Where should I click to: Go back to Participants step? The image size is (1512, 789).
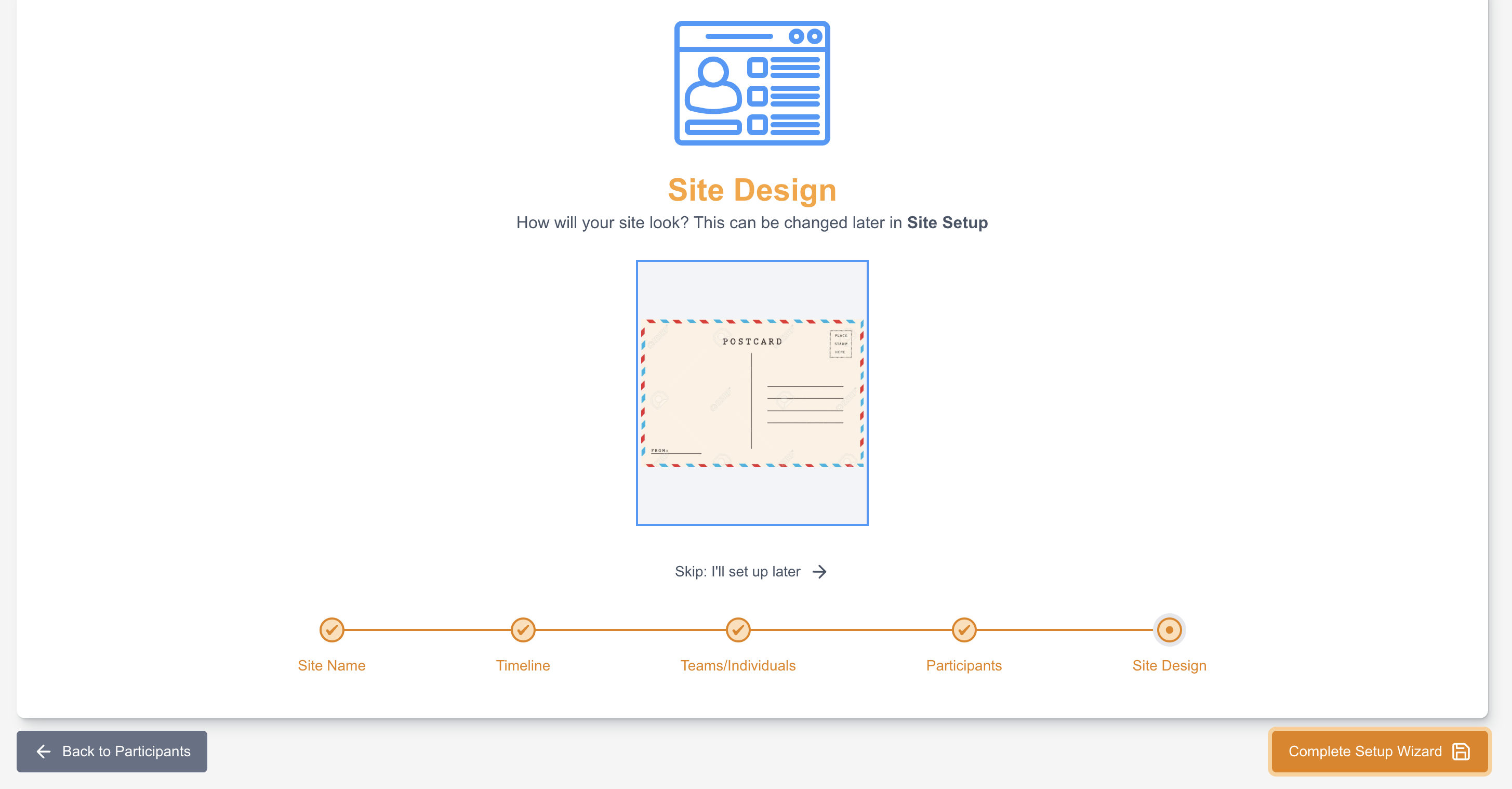click(112, 751)
